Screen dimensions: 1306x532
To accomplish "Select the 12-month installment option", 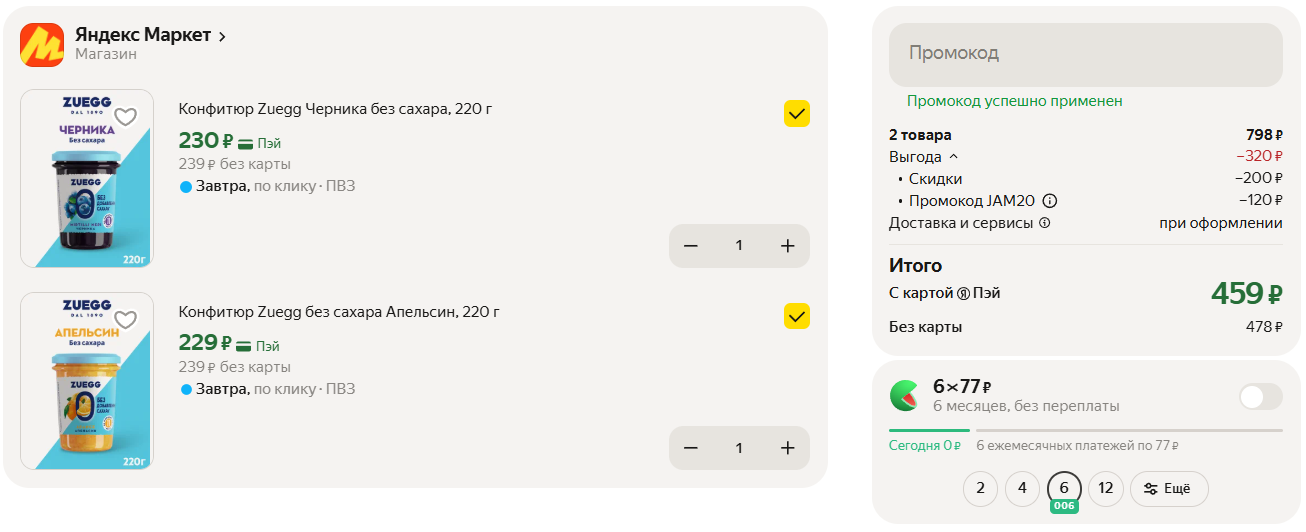I will (x=1105, y=489).
